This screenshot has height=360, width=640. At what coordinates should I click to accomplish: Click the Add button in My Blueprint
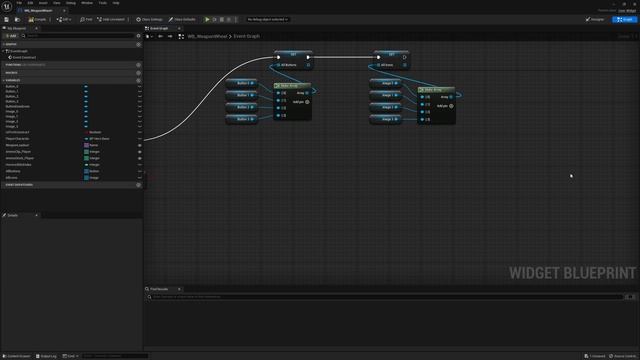tap(11, 36)
